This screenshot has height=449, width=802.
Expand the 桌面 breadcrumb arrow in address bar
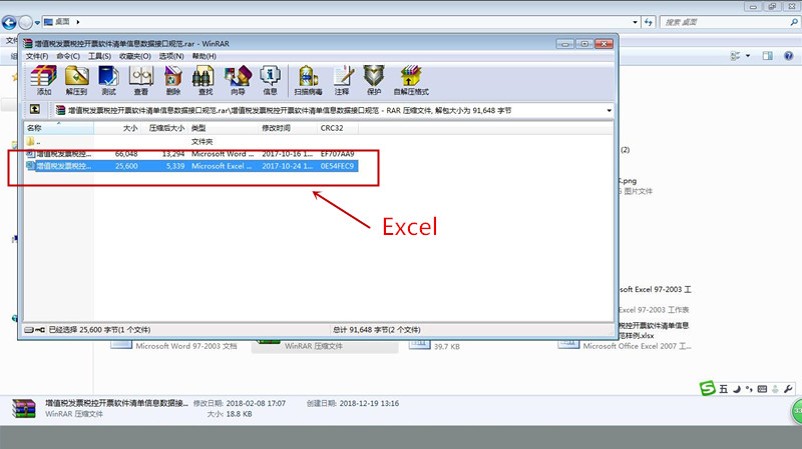coord(78,22)
